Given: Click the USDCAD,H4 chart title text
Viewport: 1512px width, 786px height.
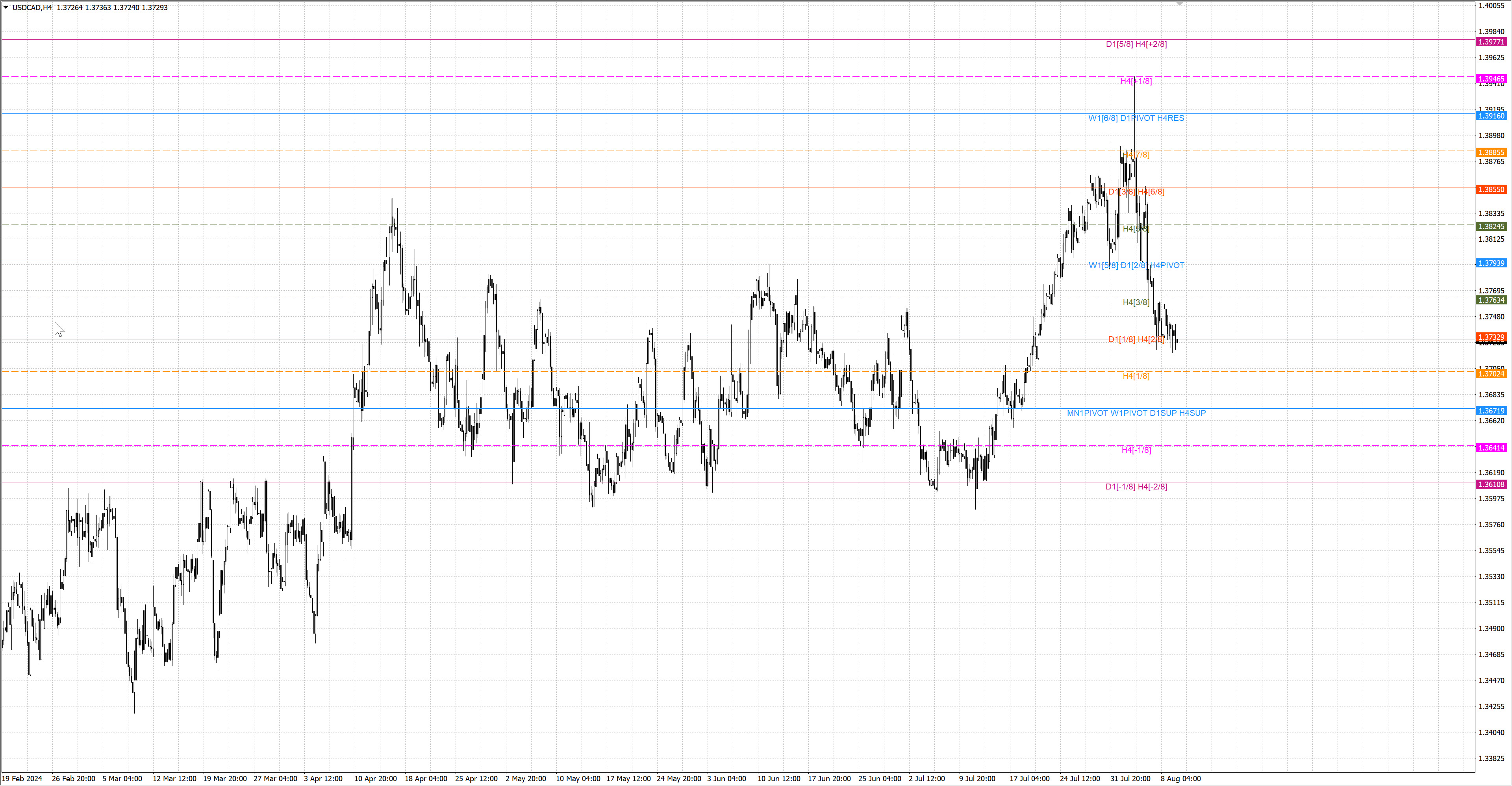Looking at the screenshot, I should [32, 7].
